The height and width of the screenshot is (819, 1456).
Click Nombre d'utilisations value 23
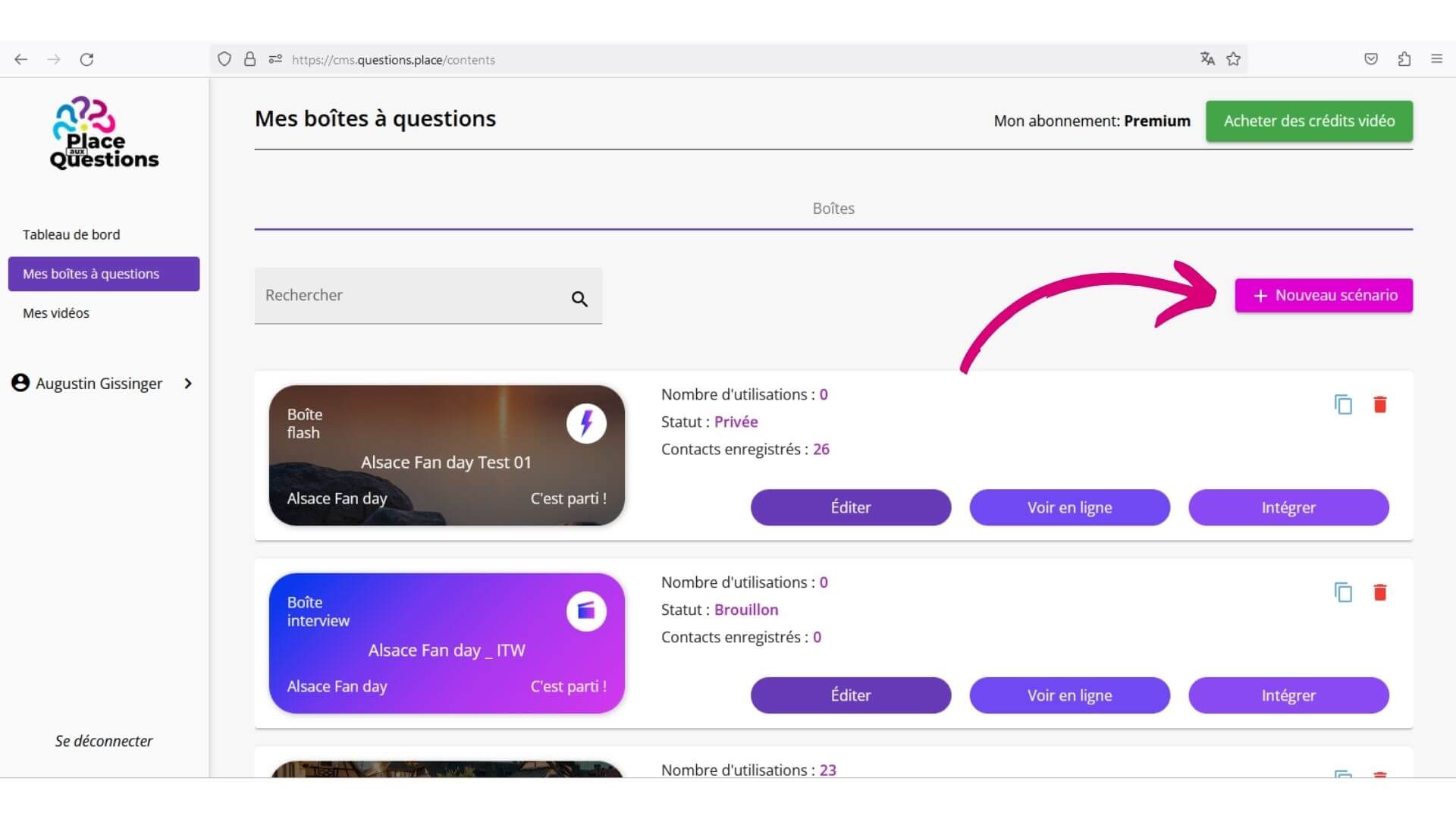tap(828, 770)
